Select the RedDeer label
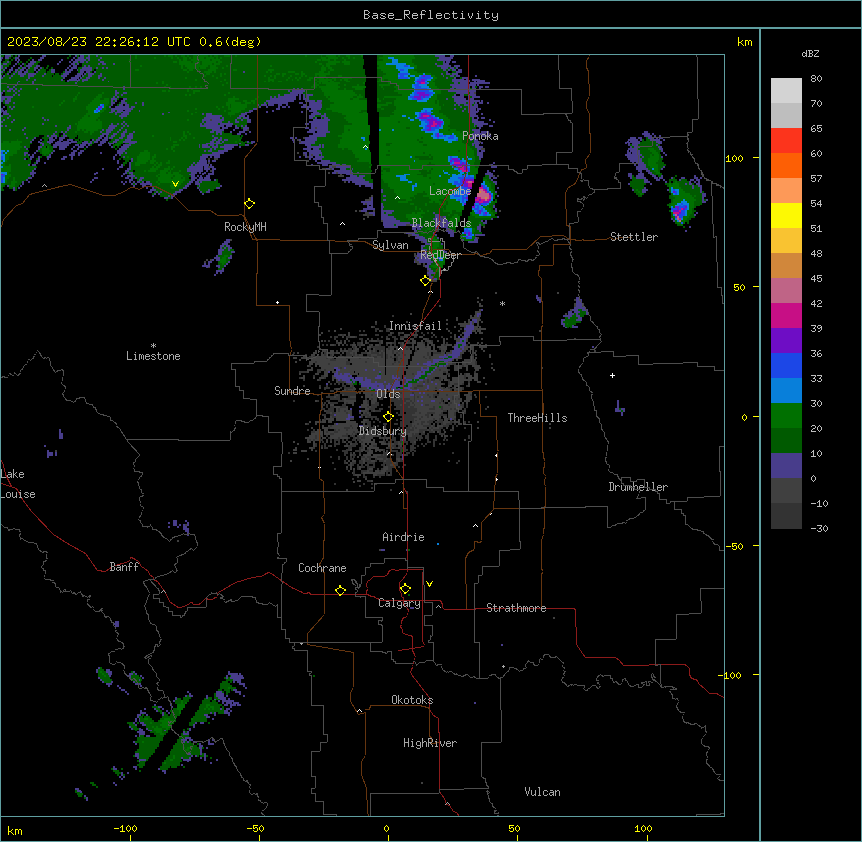This screenshot has height=842, width=862. coord(440,255)
